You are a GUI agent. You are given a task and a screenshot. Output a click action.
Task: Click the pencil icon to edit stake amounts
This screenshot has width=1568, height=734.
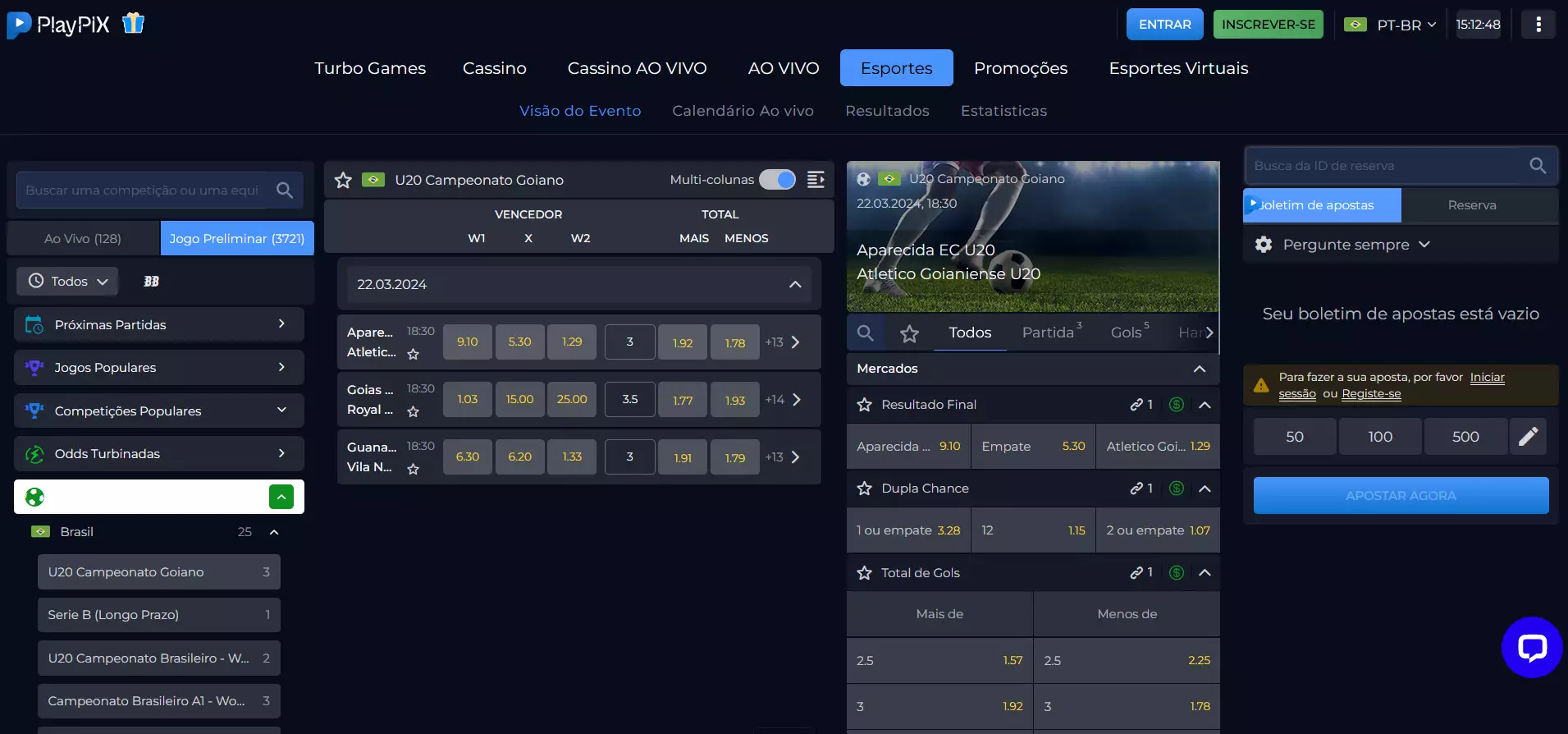coord(1528,437)
